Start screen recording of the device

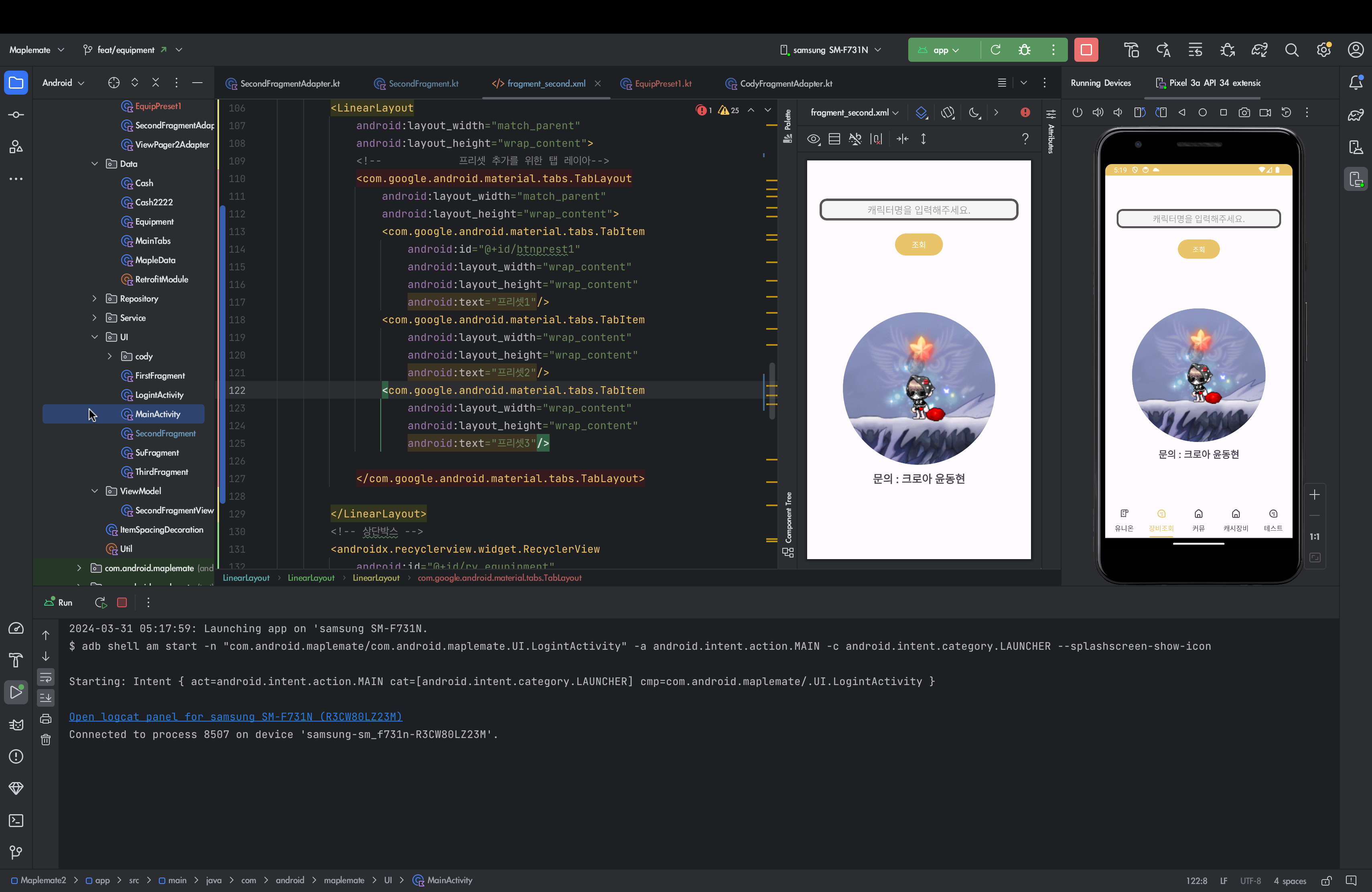click(1265, 112)
